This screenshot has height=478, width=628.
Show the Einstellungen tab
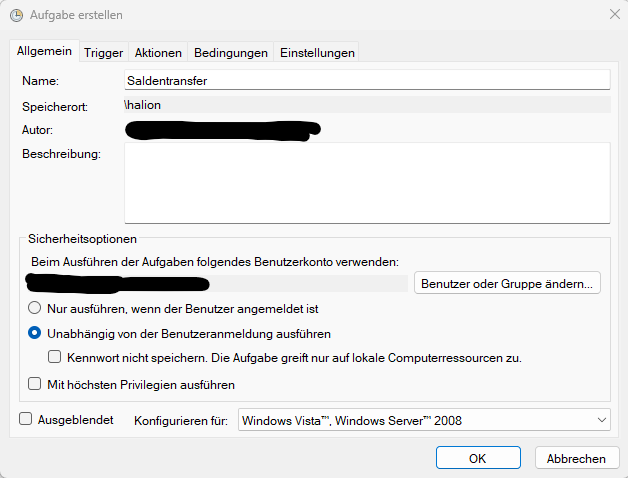316,52
